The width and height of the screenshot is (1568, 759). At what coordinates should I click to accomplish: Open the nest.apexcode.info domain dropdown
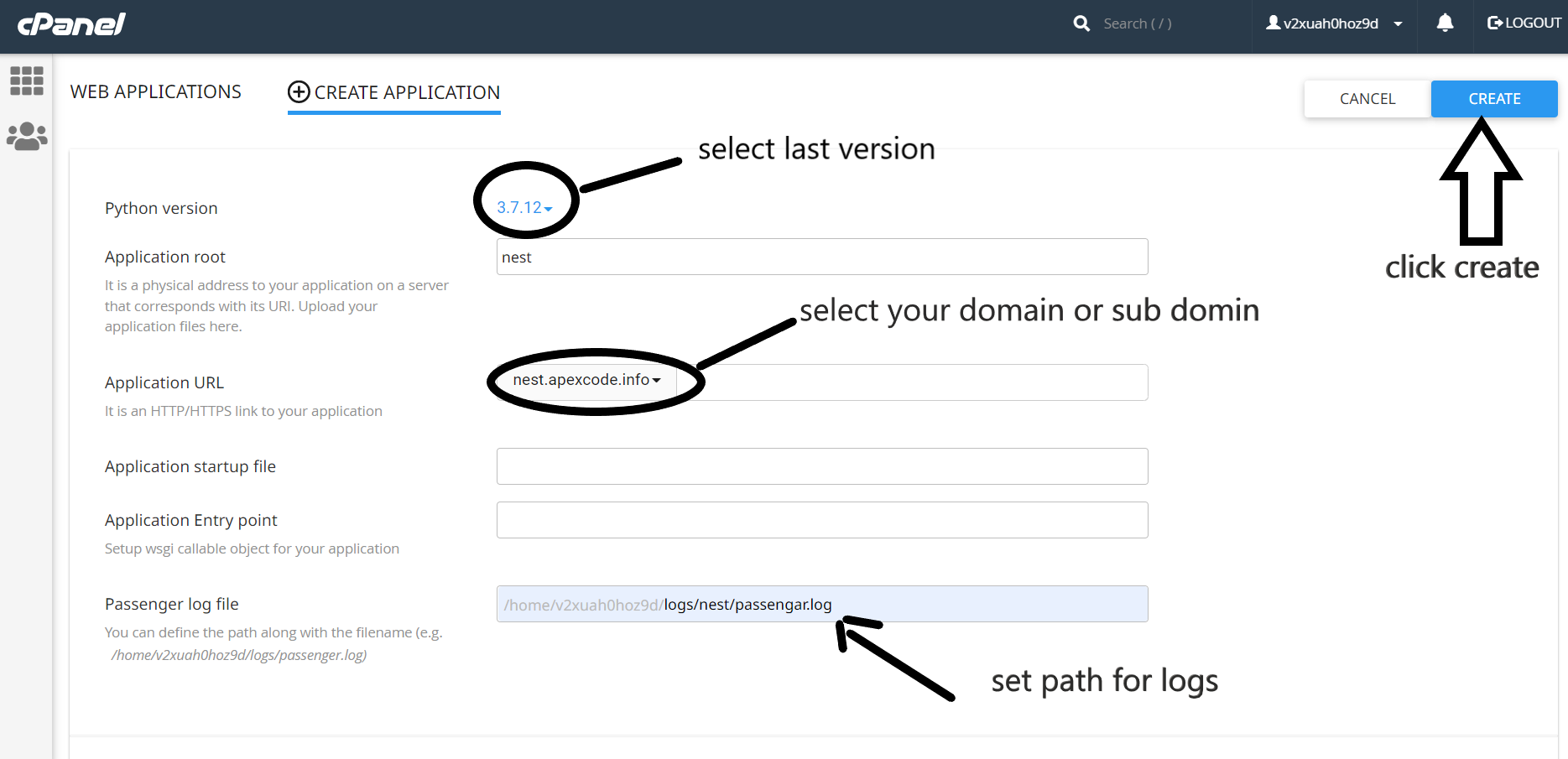click(587, 379)
